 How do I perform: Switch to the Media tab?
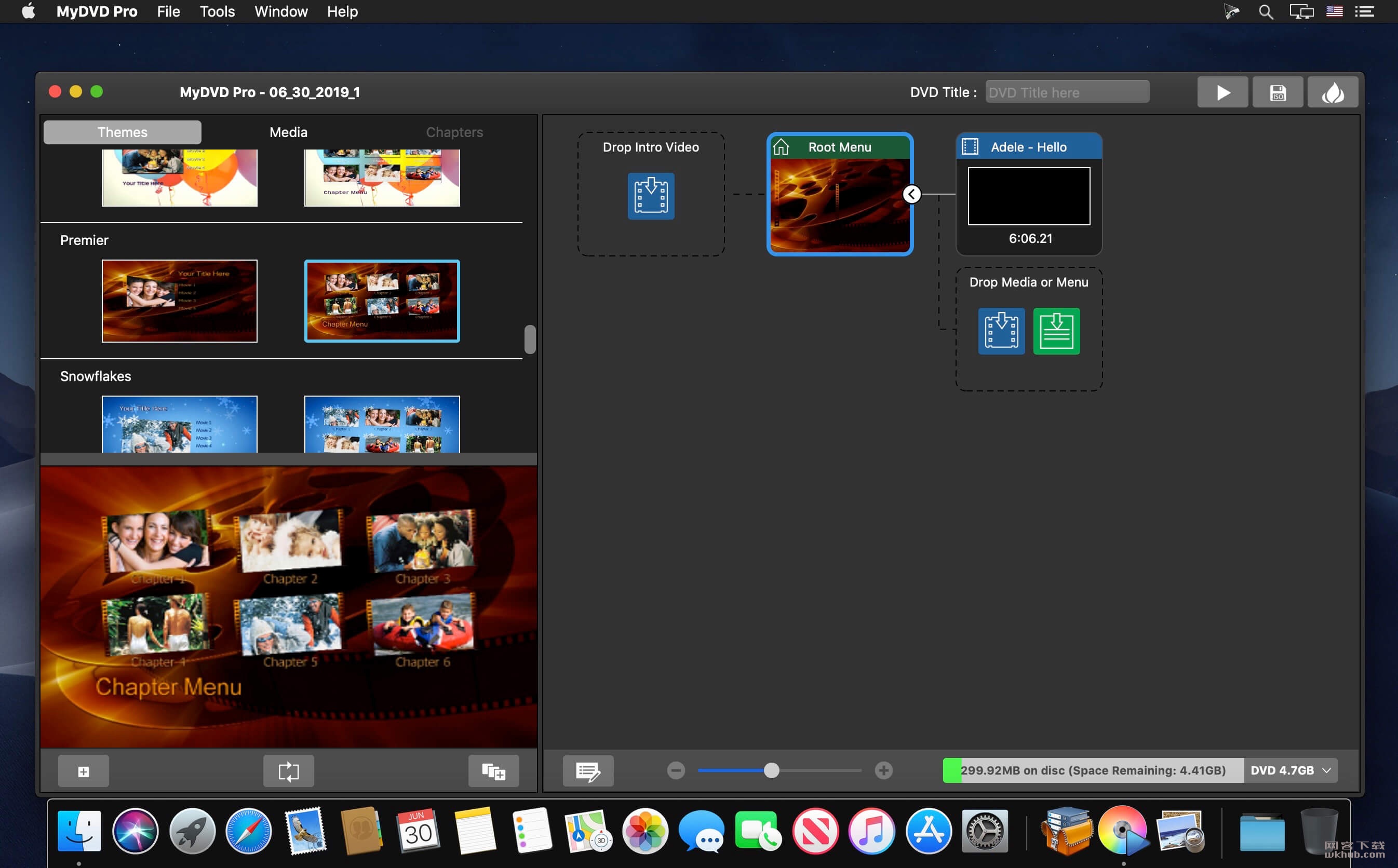point(288,132)
